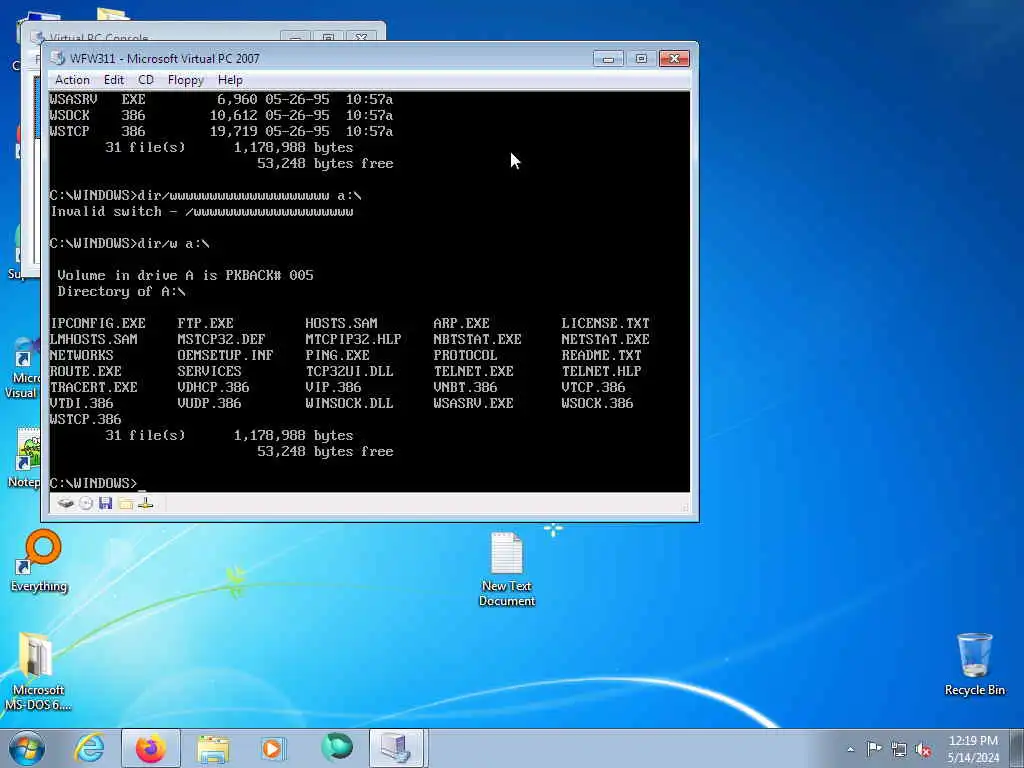Launch Internet Explorer from the taskbar
Viewport: 1024px width, 768px height.
(89, 748)
